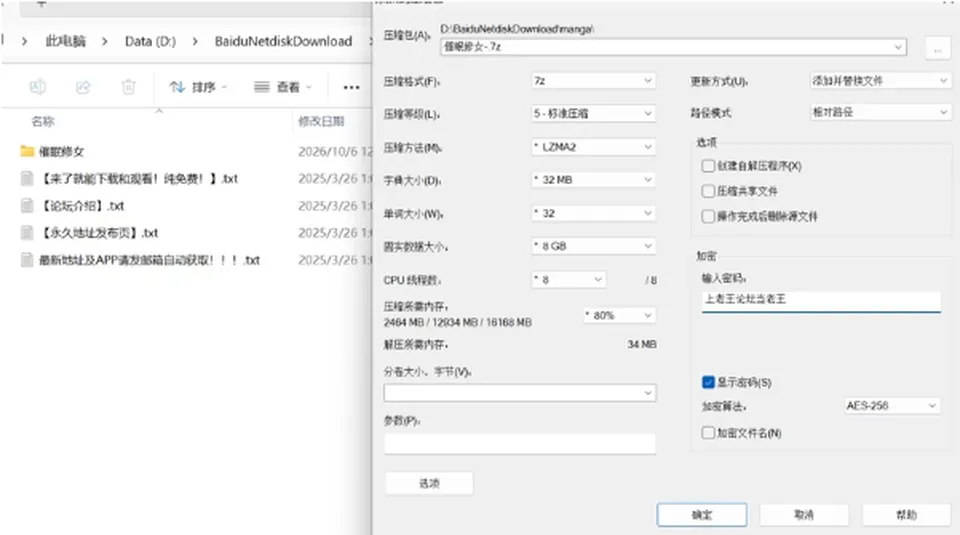Image resolution: width=960 pixels, height=535 pixels.
Task: Click the 选项 options button
Action: tap(429, 483)
